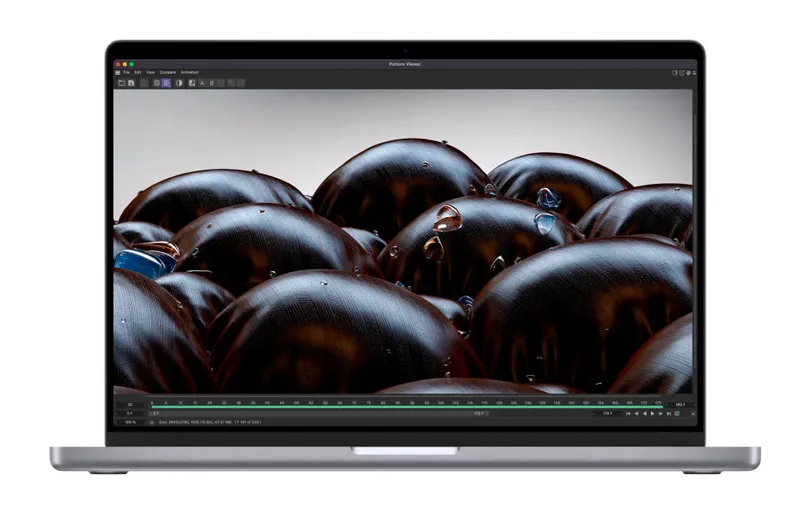
Task: Toggle compare image B button
Action: [212, 83]
